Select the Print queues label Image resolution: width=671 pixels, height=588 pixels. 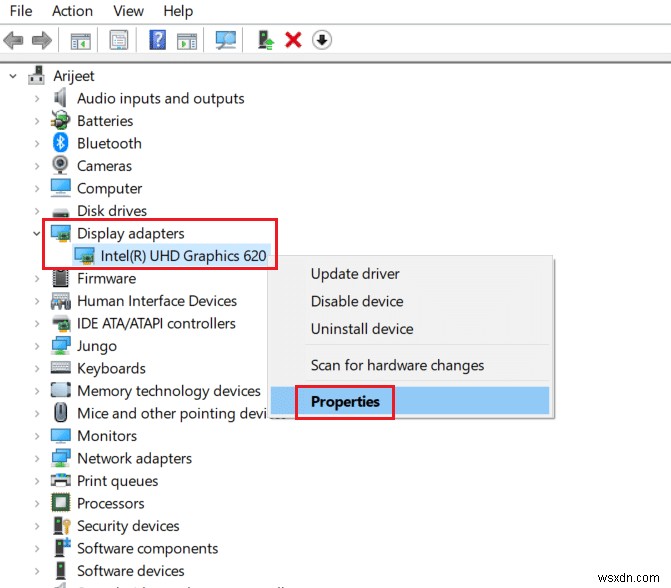pos(117,481)
